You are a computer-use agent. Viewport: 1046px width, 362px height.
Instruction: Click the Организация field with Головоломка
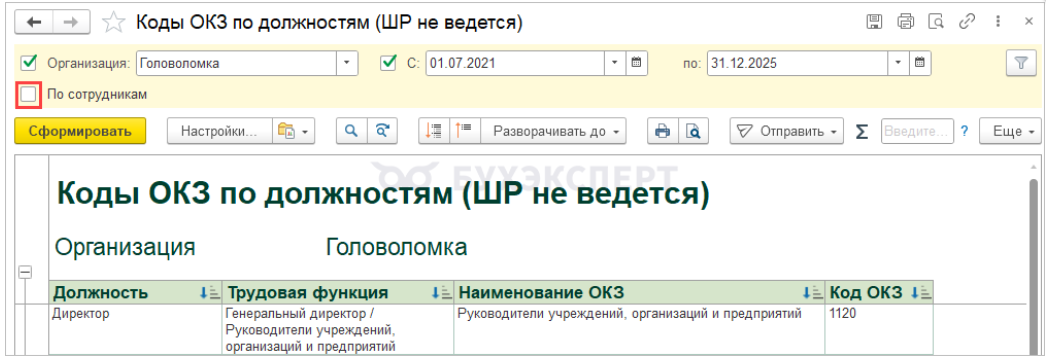click(x=237, y=63)
